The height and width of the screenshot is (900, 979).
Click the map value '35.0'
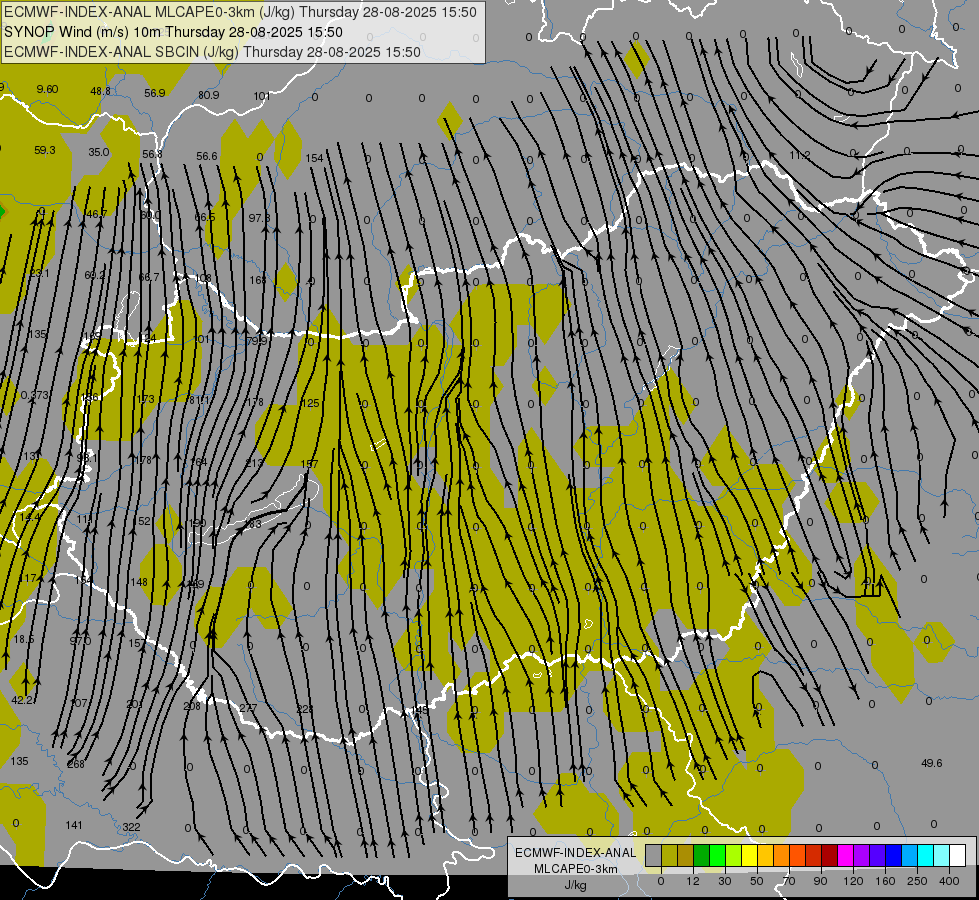click(99, 152)
